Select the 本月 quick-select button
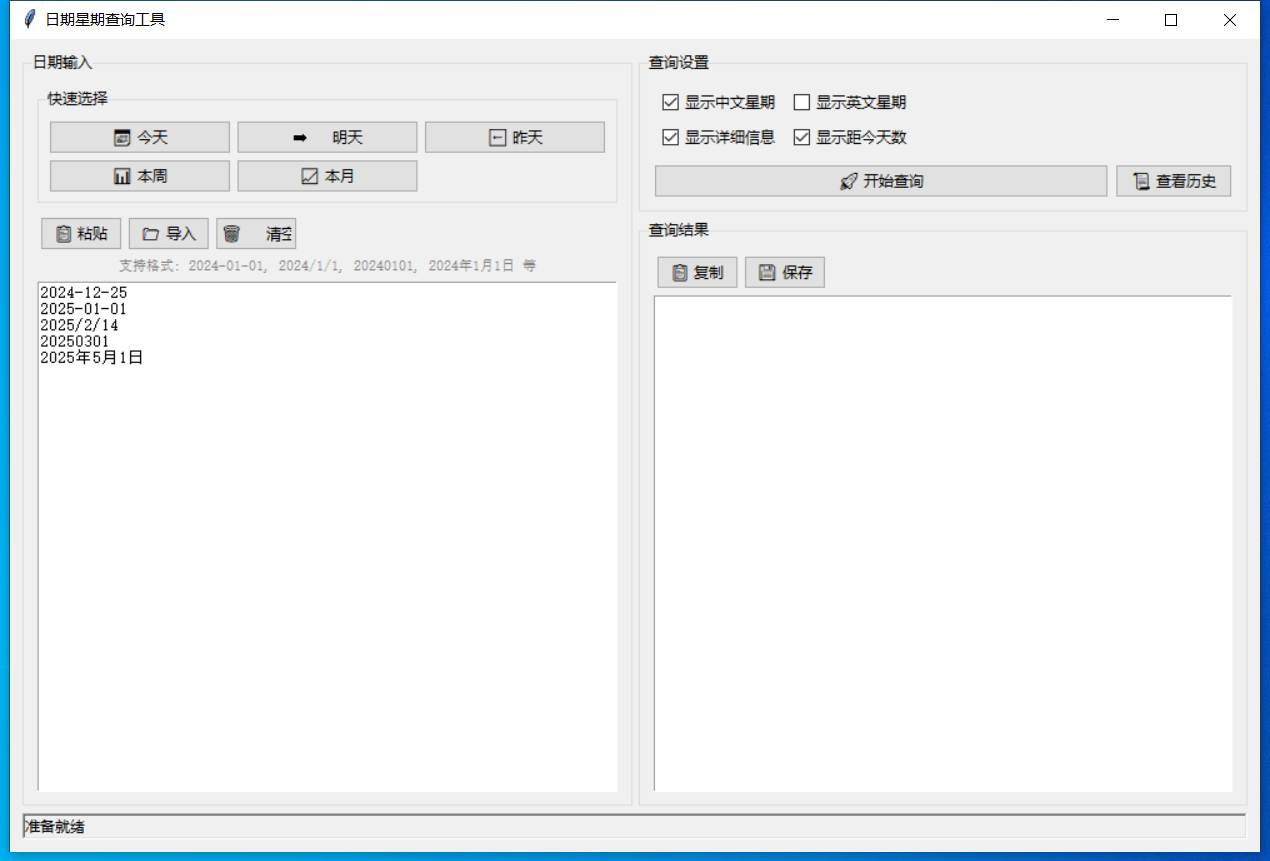 coord(327,176)
